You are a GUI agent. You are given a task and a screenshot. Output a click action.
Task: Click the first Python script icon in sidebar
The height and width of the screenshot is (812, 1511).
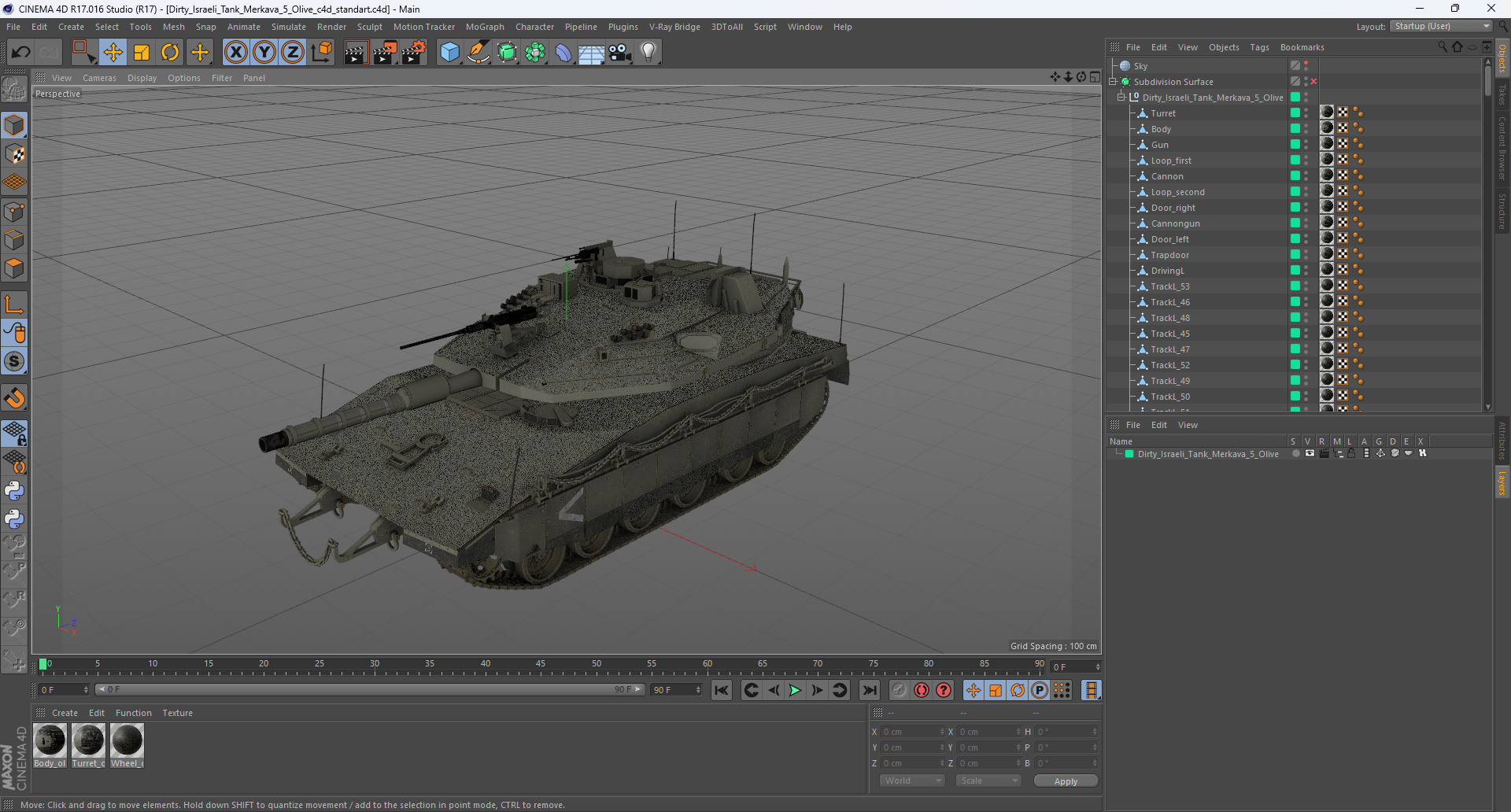(14, 491)
